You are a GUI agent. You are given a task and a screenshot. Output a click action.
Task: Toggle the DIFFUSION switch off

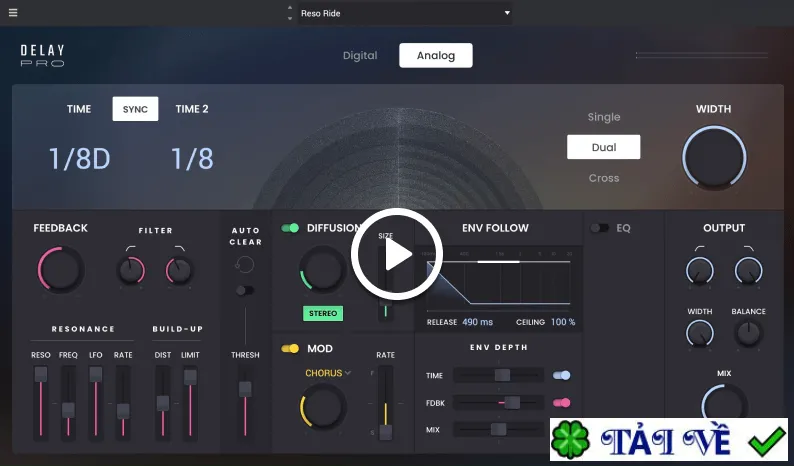[x=290, y=228]
